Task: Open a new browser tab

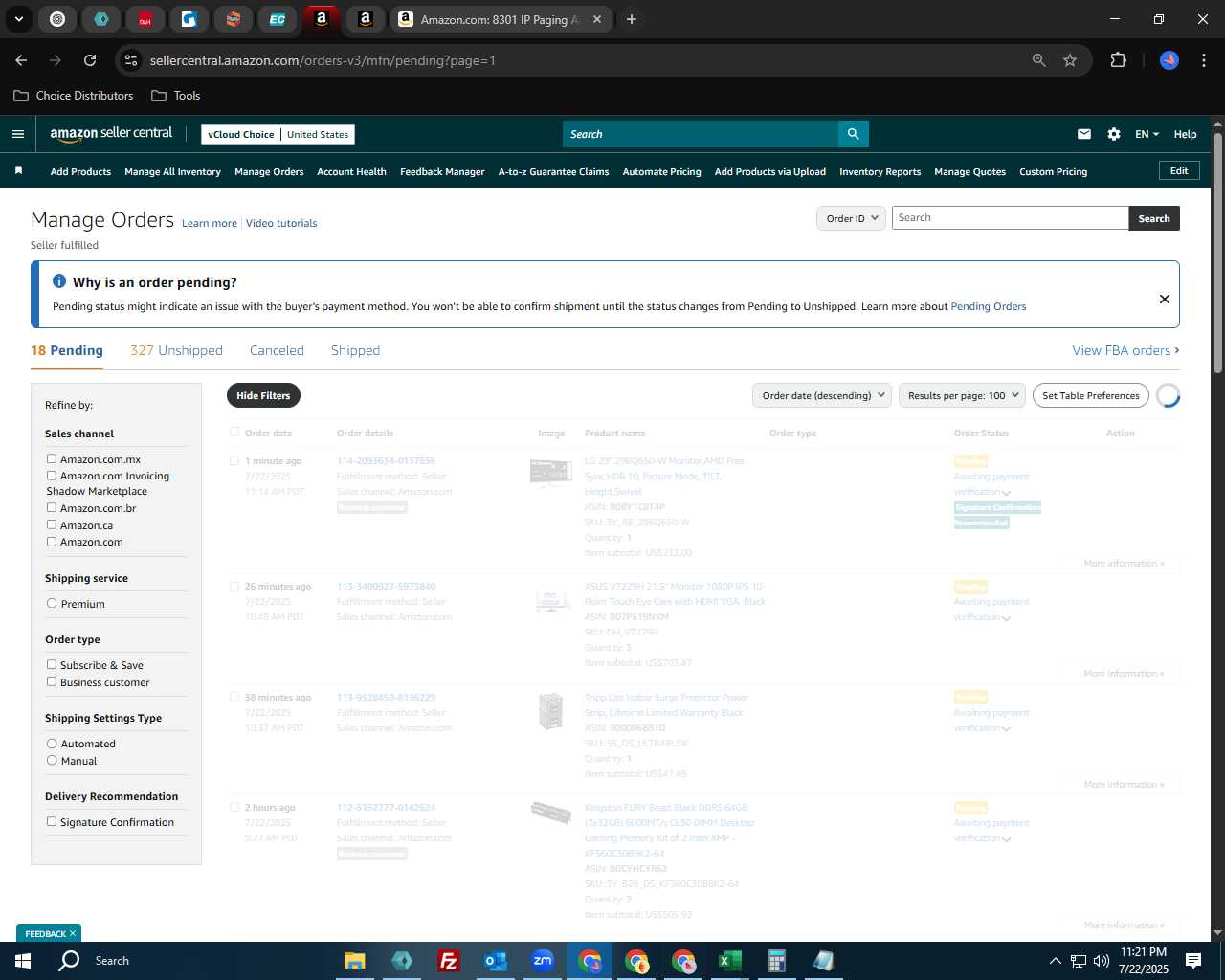Action: click(x=632, y=19)
